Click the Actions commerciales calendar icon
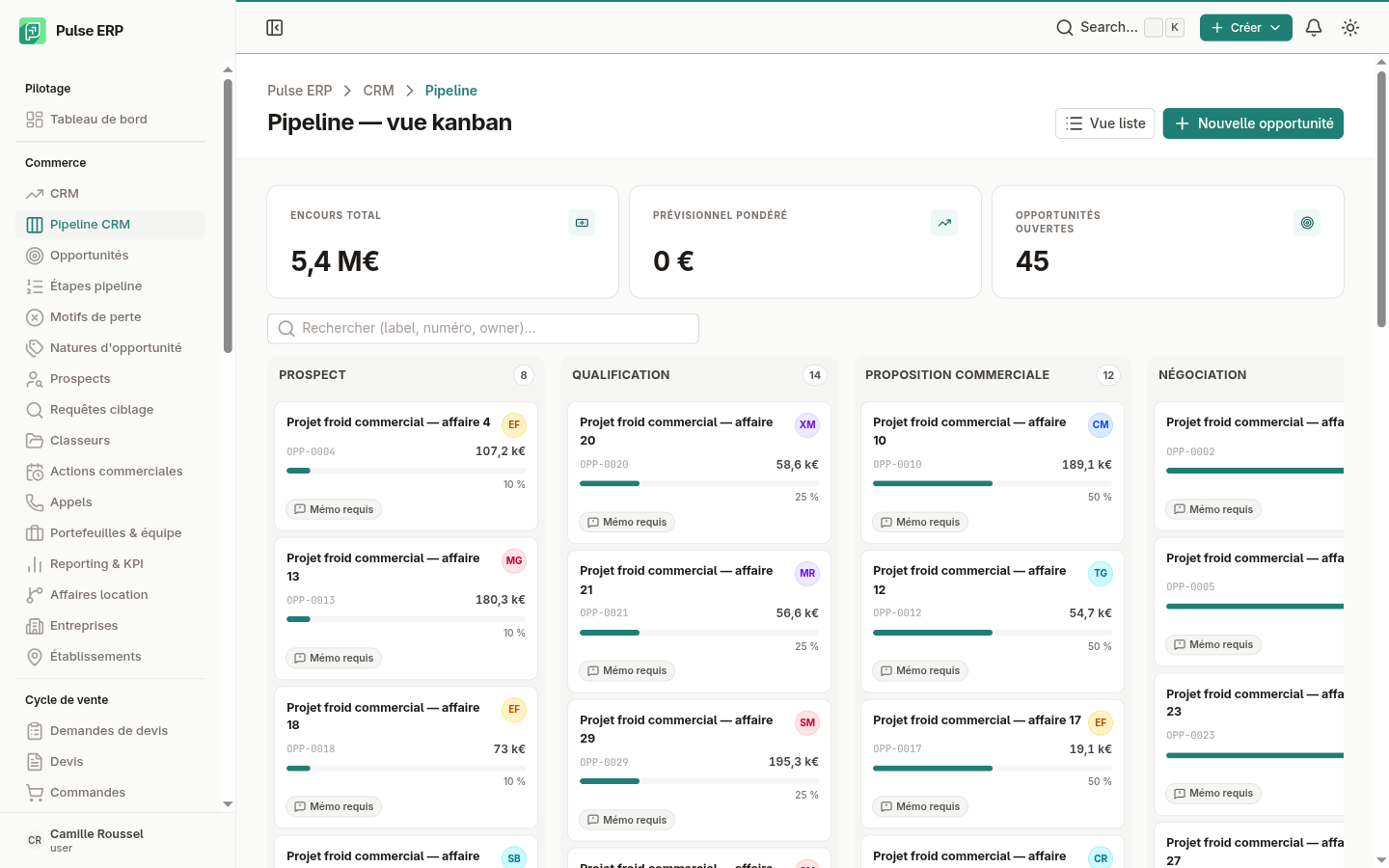 [x=35, y=472]
